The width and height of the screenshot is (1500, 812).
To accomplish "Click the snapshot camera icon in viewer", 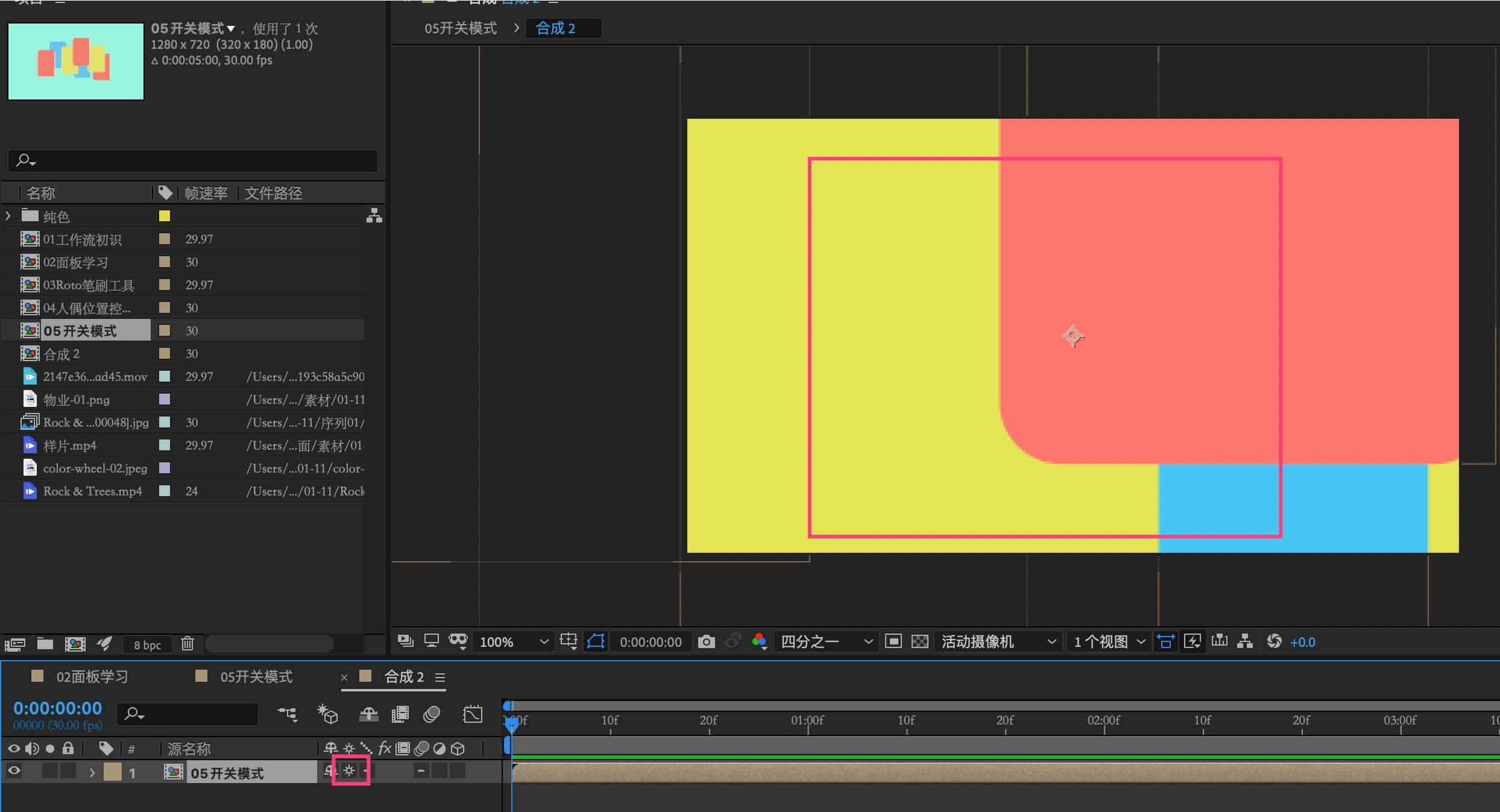I will point(706,642).
